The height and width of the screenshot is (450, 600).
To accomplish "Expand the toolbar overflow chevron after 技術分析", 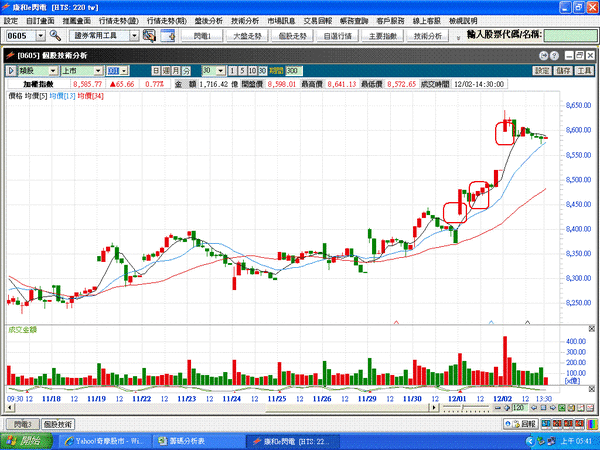I will point(458,38).
